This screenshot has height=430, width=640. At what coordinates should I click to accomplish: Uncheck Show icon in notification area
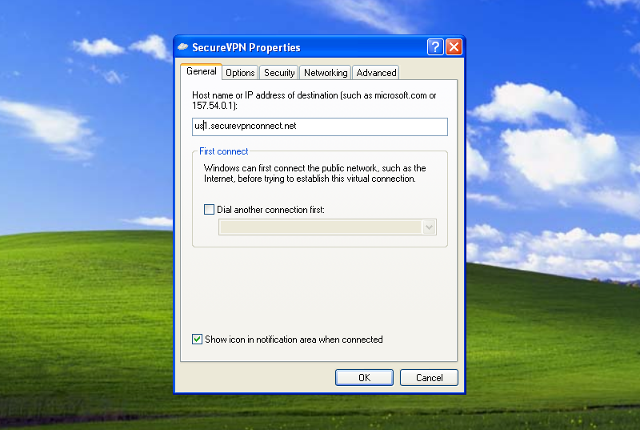click(x=197, y=339)
